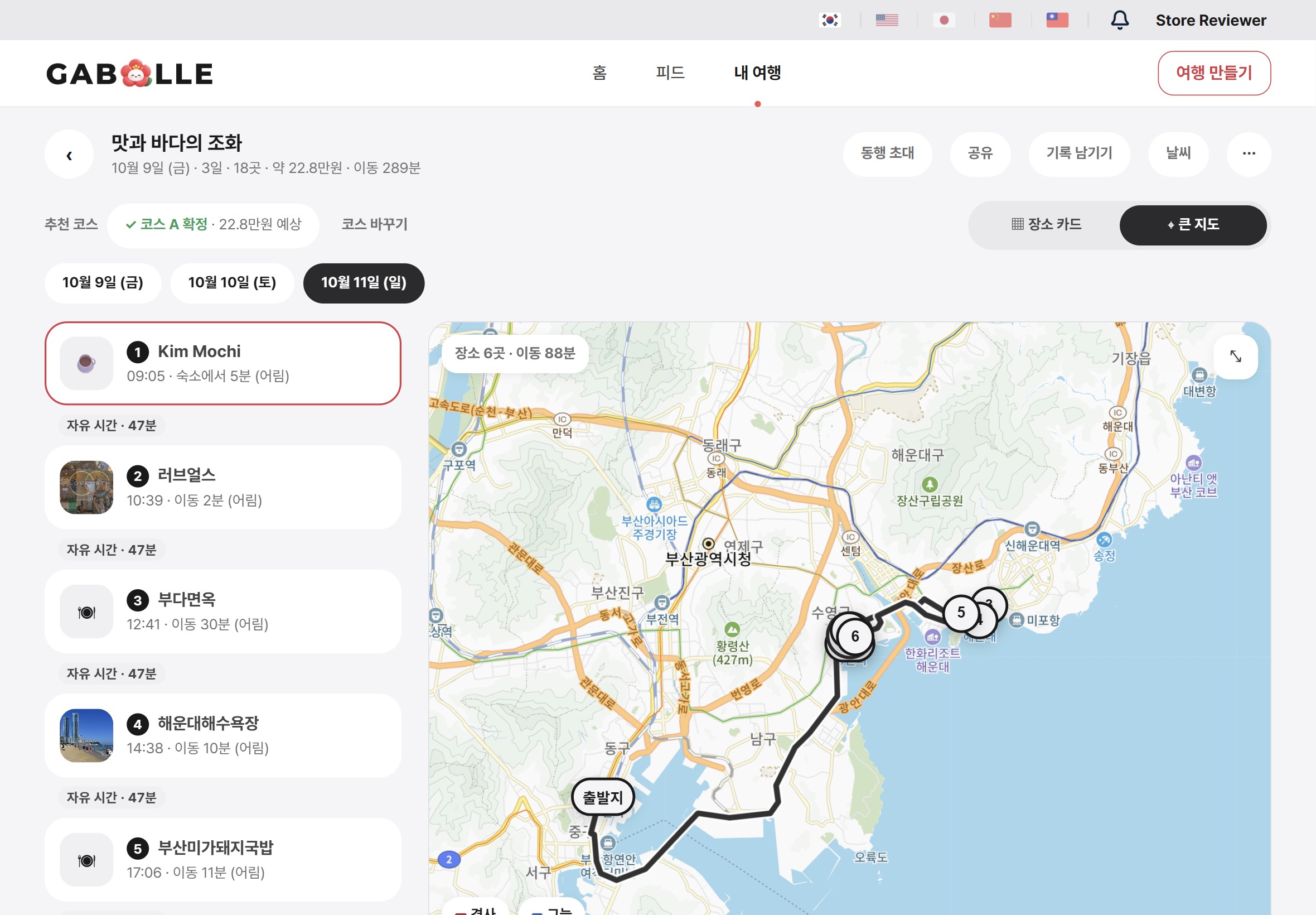Image resolution: width=1316 pixels, height=915 pixels.
Task: Click the 부산아시아드 주경기장 stadium icon
Action: pos(654,504)
